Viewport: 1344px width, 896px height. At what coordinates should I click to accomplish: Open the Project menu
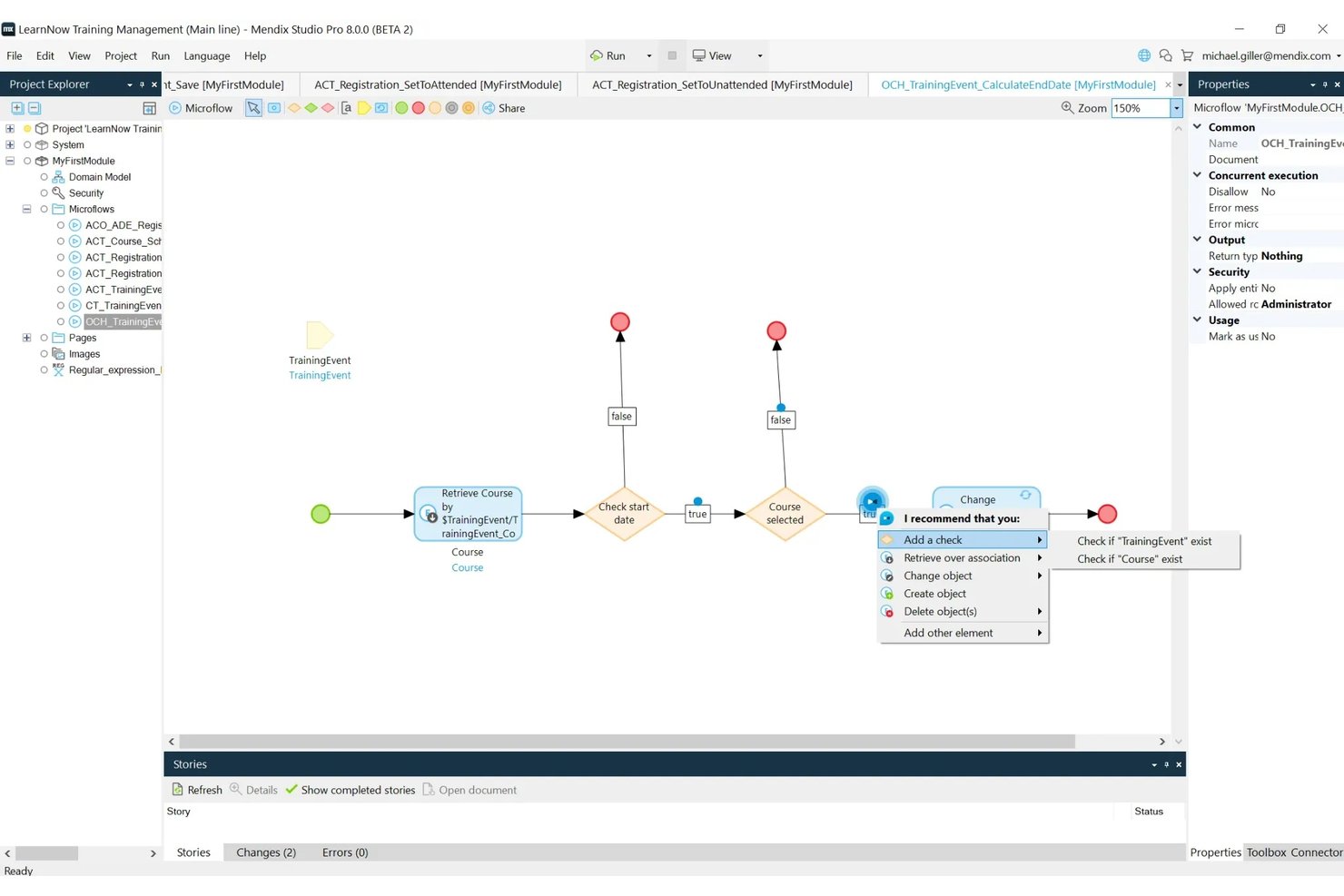[x=121, y=55]
